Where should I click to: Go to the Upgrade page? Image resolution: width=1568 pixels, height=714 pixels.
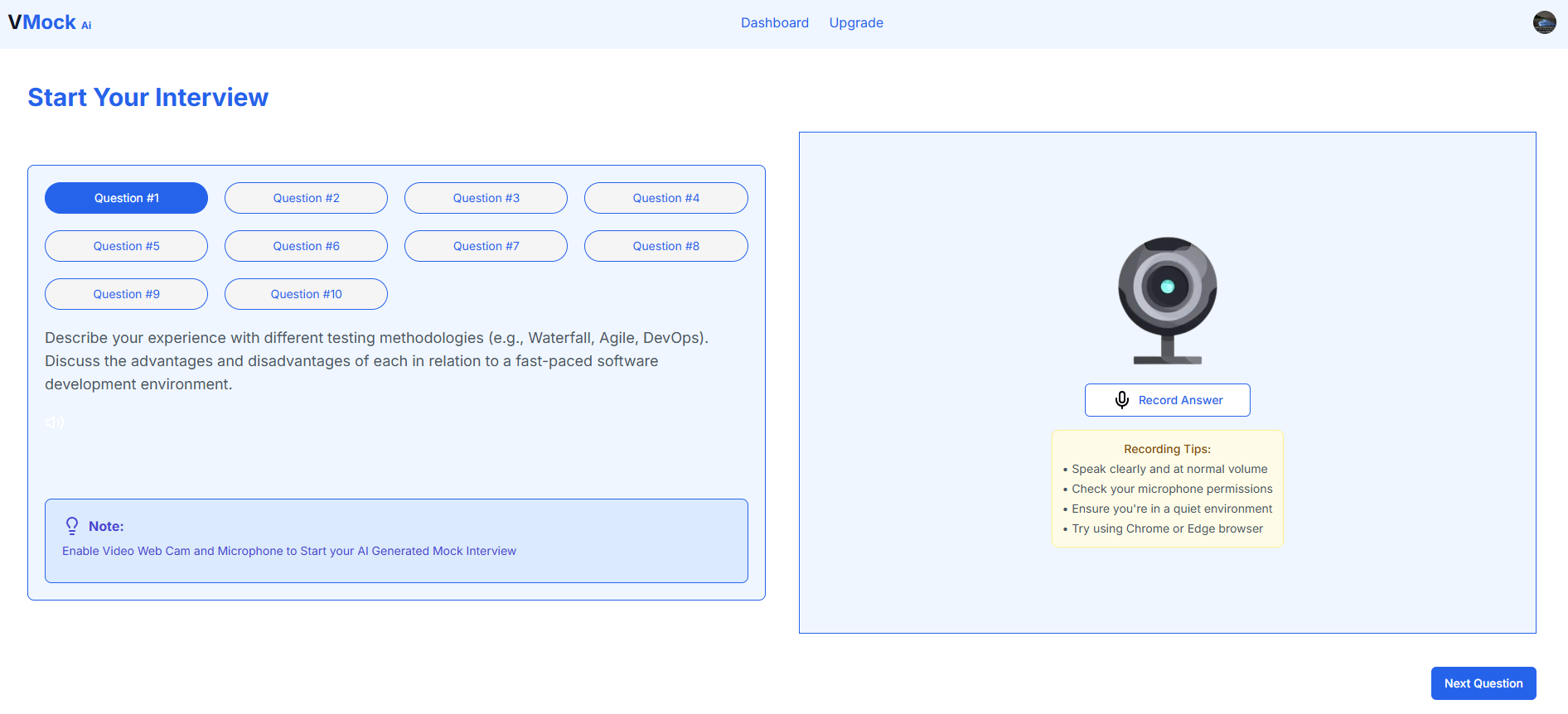click(x=856, y=23)
